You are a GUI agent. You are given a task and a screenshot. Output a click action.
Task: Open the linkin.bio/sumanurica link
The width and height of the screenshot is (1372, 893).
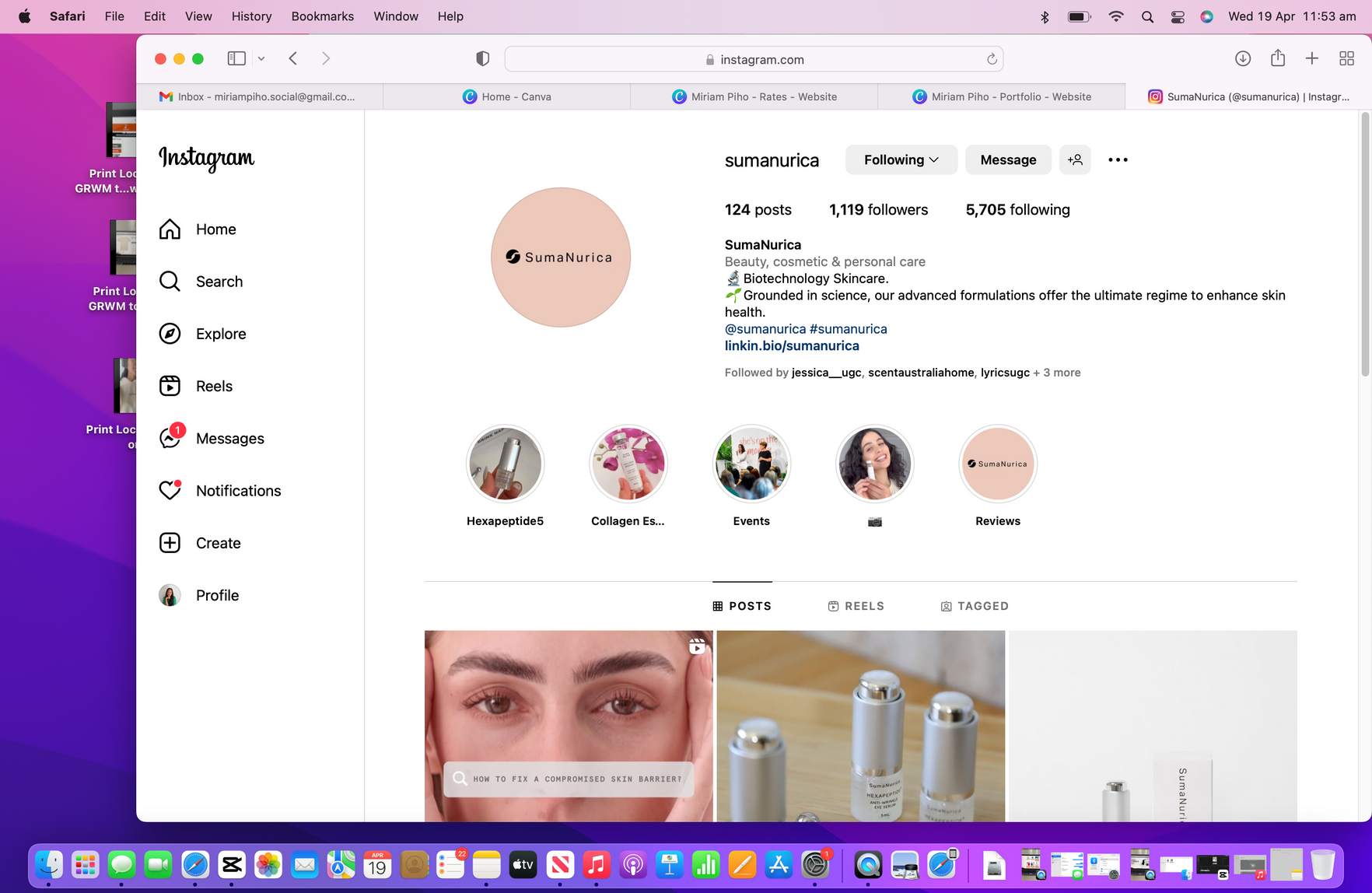point(792,346)
